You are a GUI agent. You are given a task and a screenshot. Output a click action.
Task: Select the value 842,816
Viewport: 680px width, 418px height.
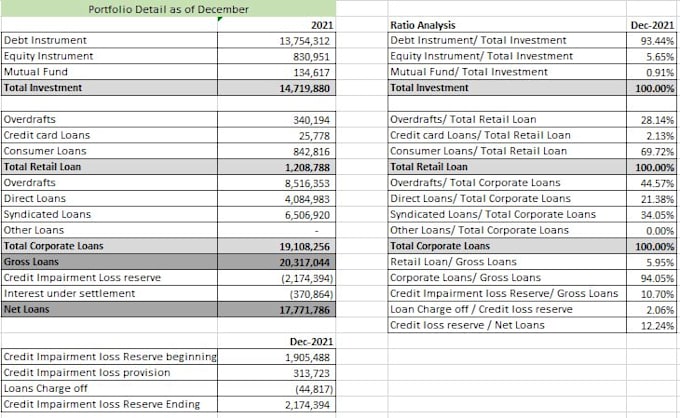click(277, 151)
